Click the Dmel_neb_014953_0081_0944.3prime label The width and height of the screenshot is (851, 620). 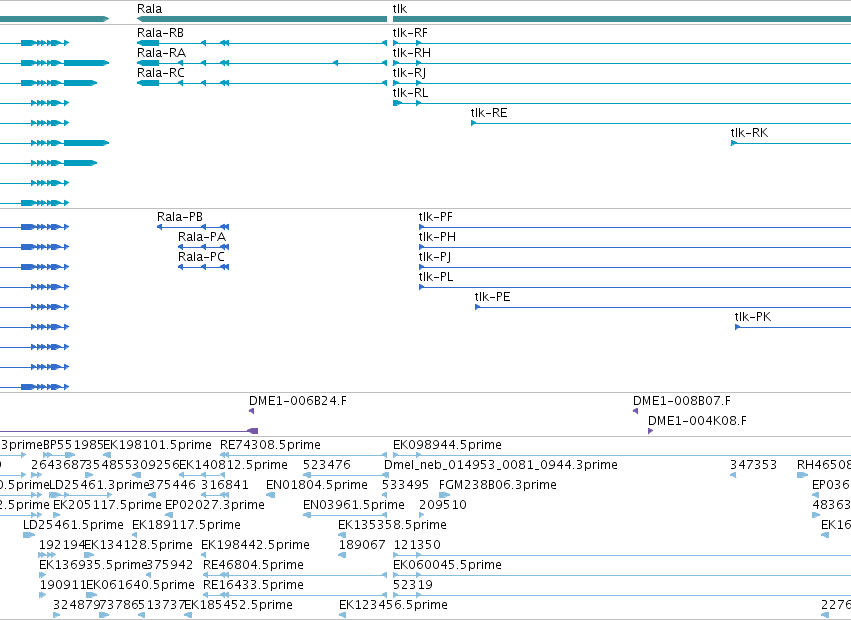click(500, 465)
